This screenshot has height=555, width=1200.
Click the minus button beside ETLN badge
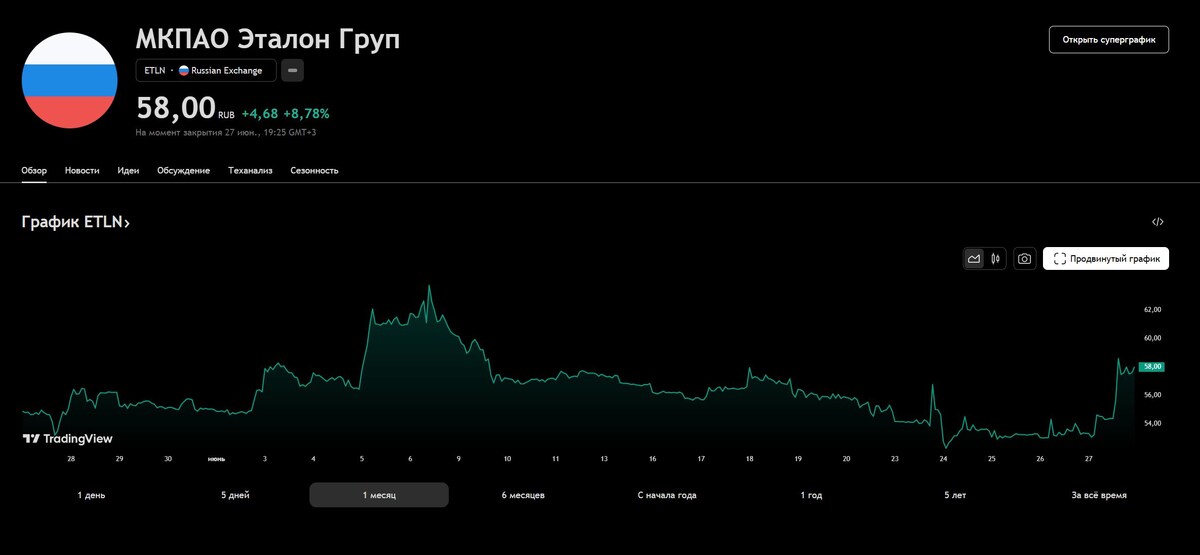pyautogui.click(x=293, y=71)
